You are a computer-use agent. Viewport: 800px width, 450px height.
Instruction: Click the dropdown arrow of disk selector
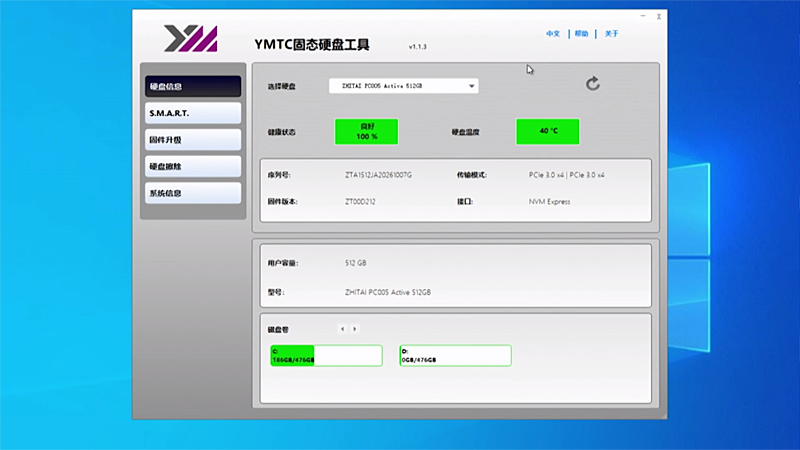coord(471,86)
